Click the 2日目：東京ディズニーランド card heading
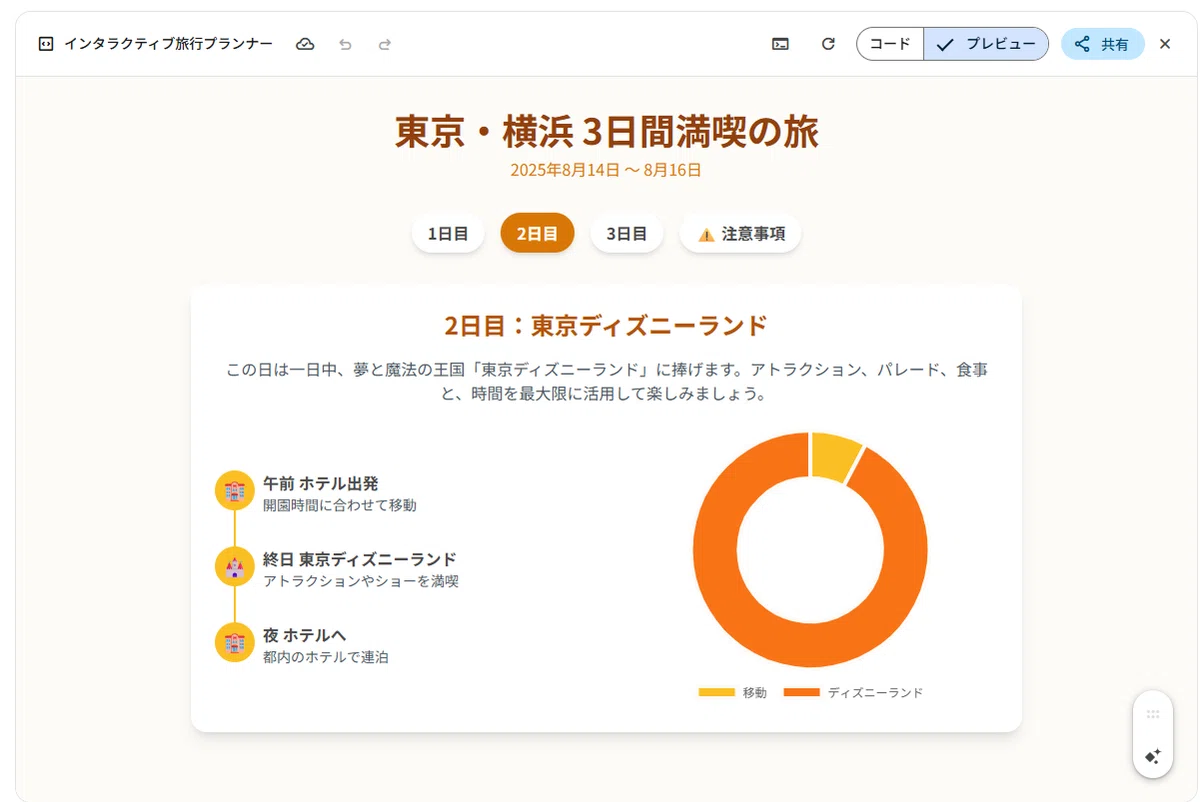Screen dimensions: 1200x802 tap(606, 326)
